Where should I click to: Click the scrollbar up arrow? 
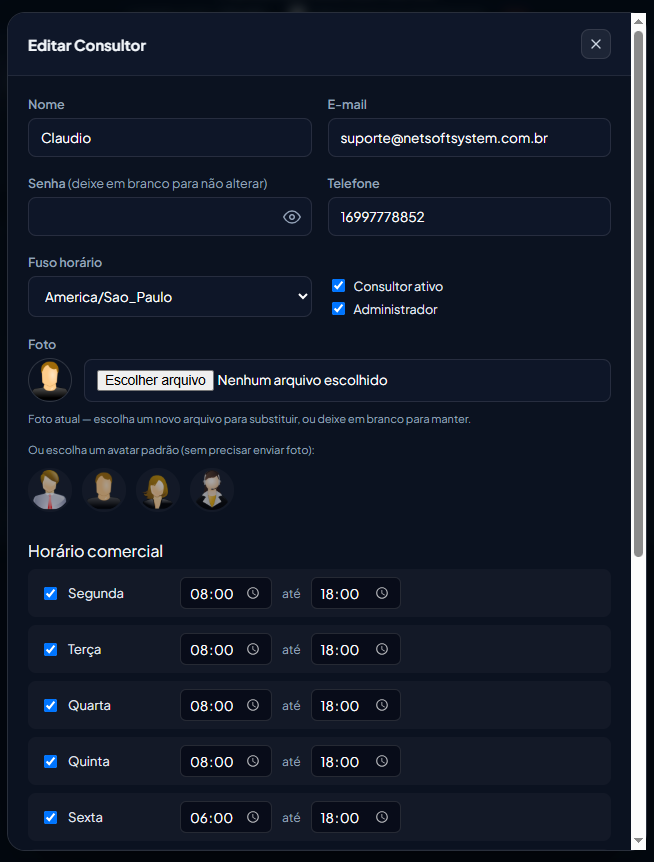[x=639, y=21]
